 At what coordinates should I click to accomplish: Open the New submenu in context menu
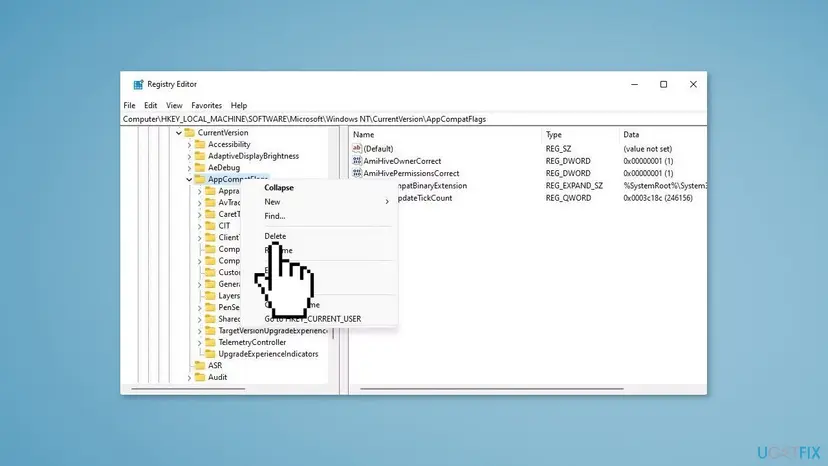[326, 202]
